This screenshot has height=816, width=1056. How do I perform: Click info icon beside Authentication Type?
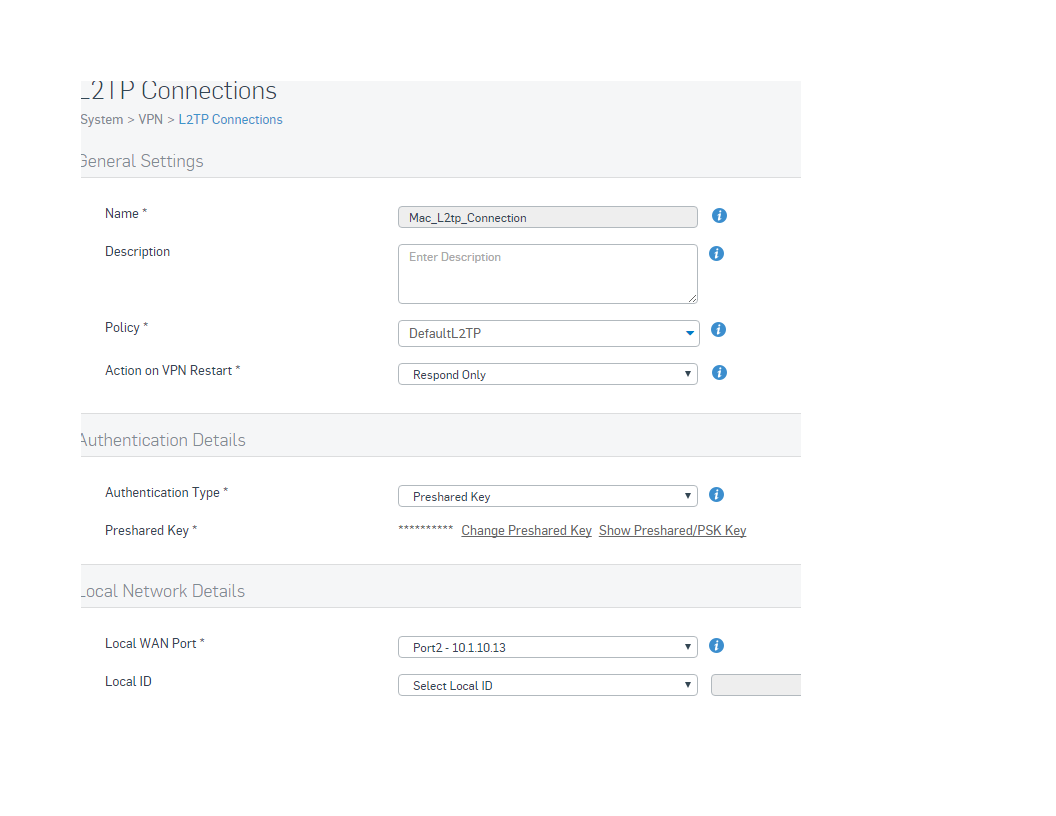click(x=717, y=495)
